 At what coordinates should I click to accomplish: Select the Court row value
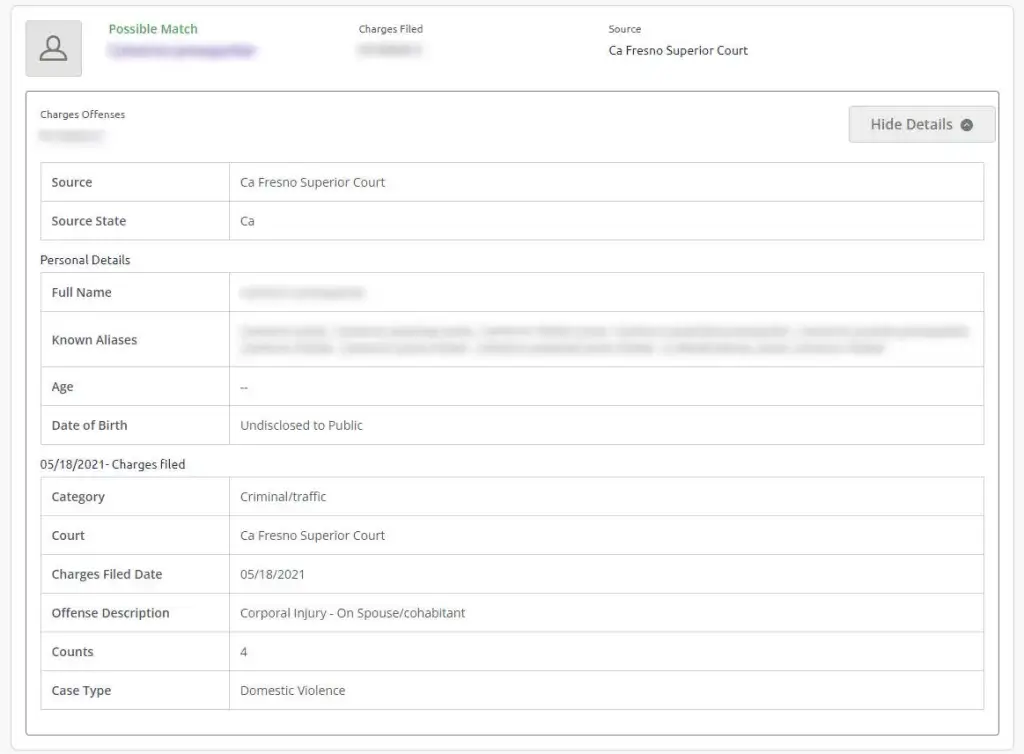312,536
